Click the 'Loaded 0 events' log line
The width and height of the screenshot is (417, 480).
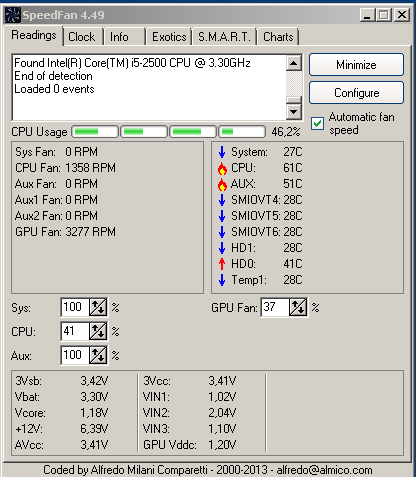[54, 89]
